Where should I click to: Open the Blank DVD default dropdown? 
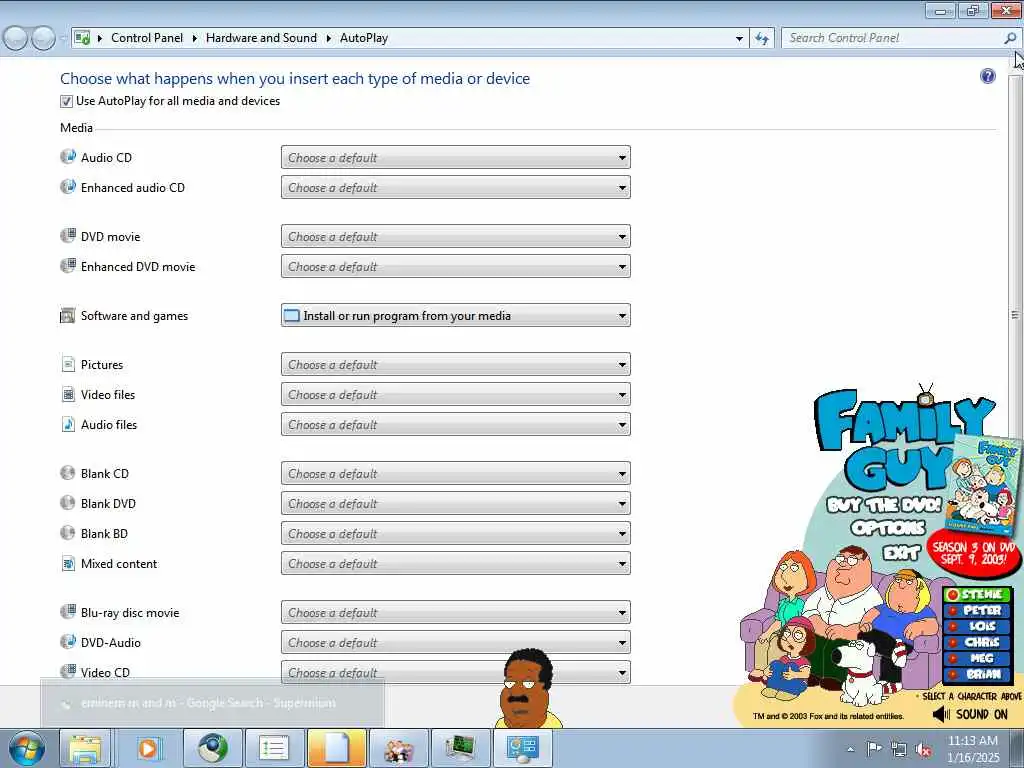pyautogui.click(x=456, y=504)
